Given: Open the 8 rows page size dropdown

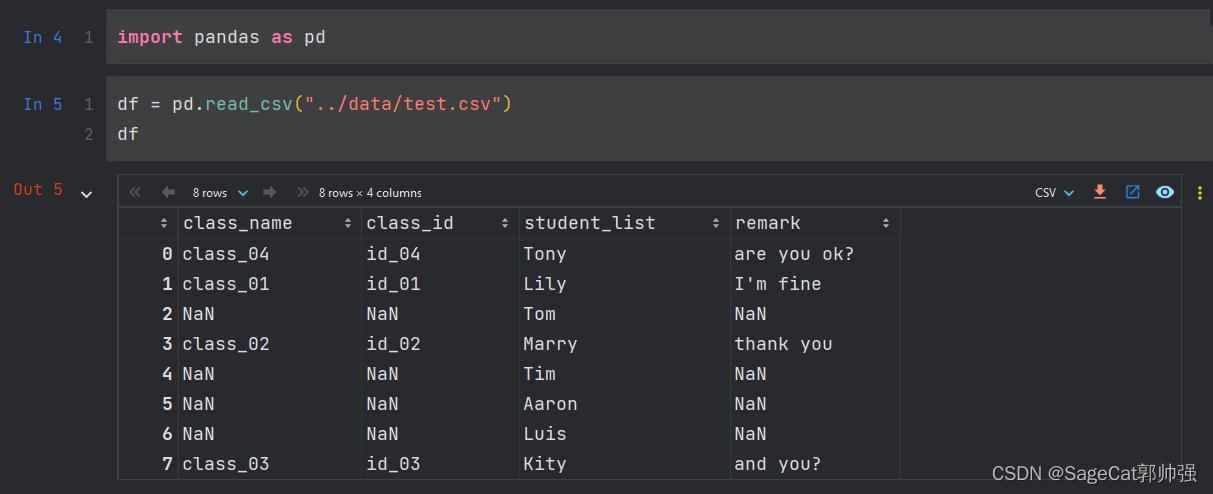Looking at the screenshot, I should pyautogui.click(x=220, y=193).
